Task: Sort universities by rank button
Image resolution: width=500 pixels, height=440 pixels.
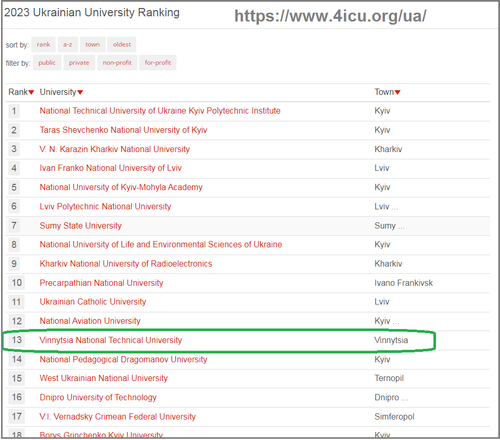Action: 43,44
